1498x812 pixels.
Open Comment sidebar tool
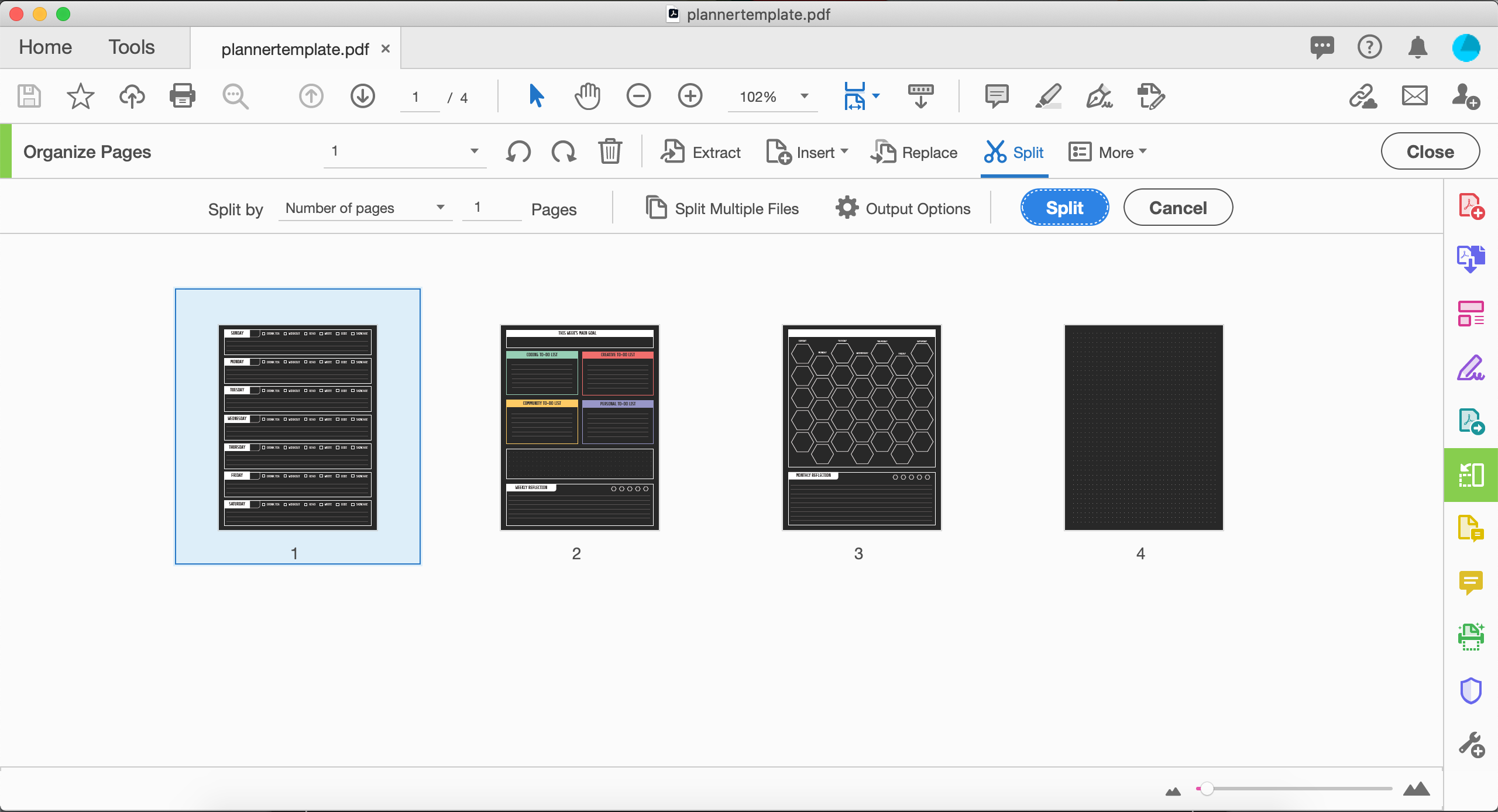[1470, 582]
